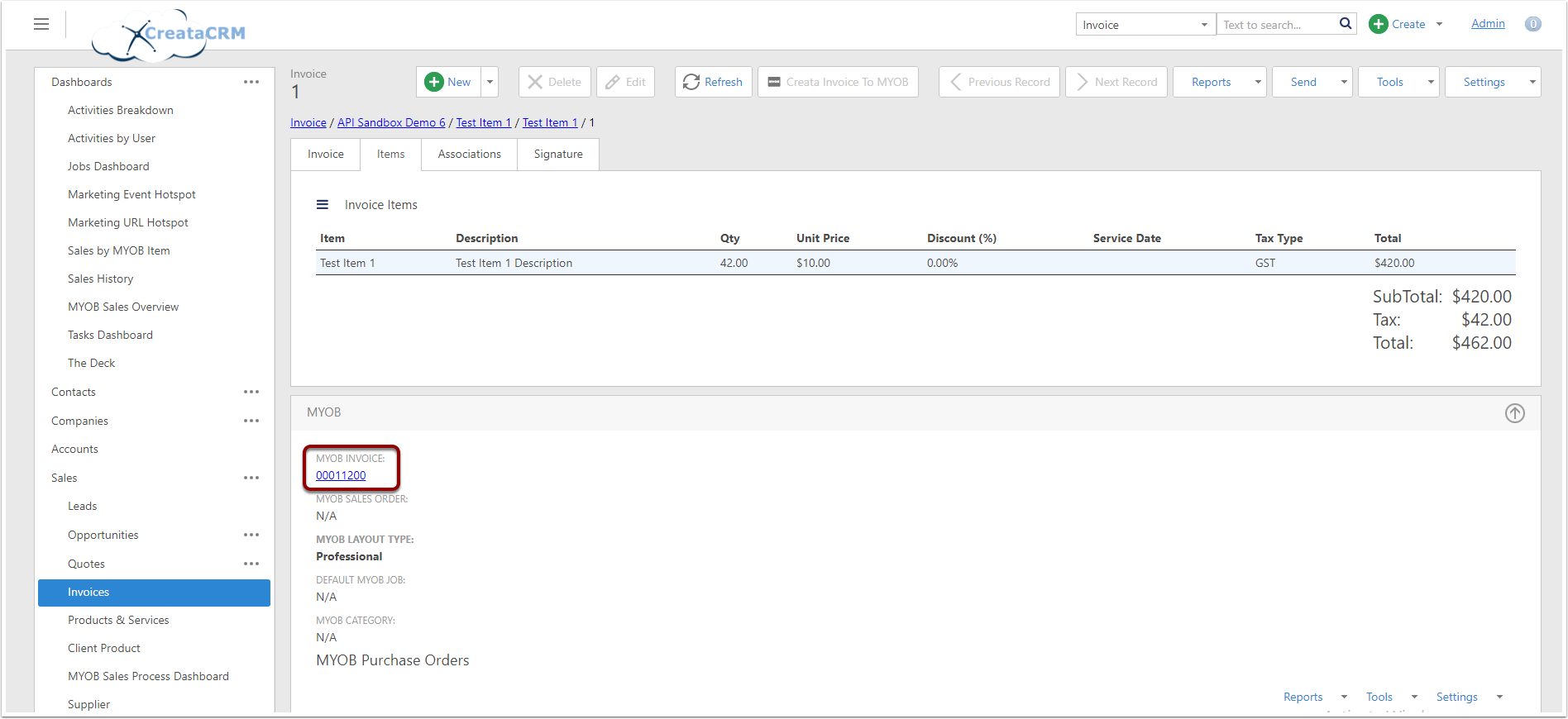This screenshot has height=719, width=1568.
Task: Open MYOB Sales Overview
Action: [x=123, y=307]
